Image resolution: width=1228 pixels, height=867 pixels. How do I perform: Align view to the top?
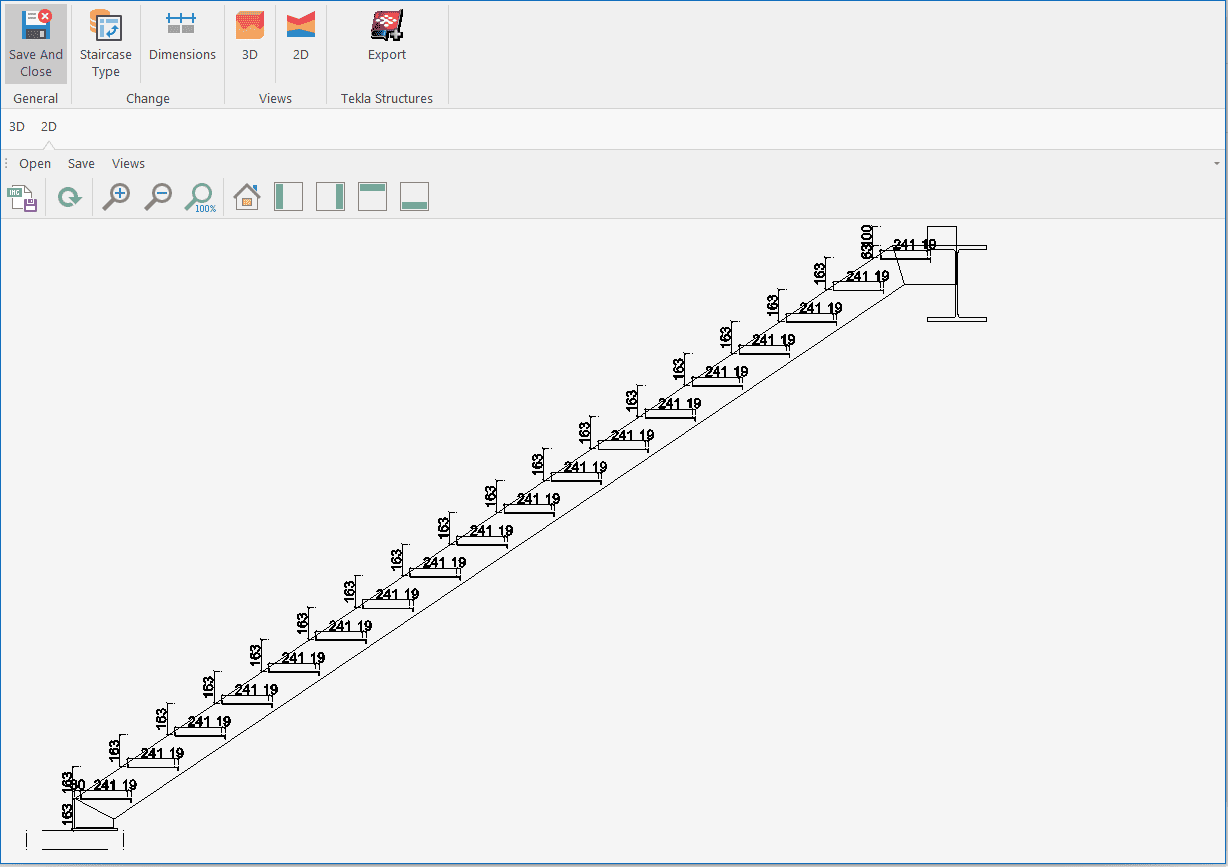pos(372,197)
